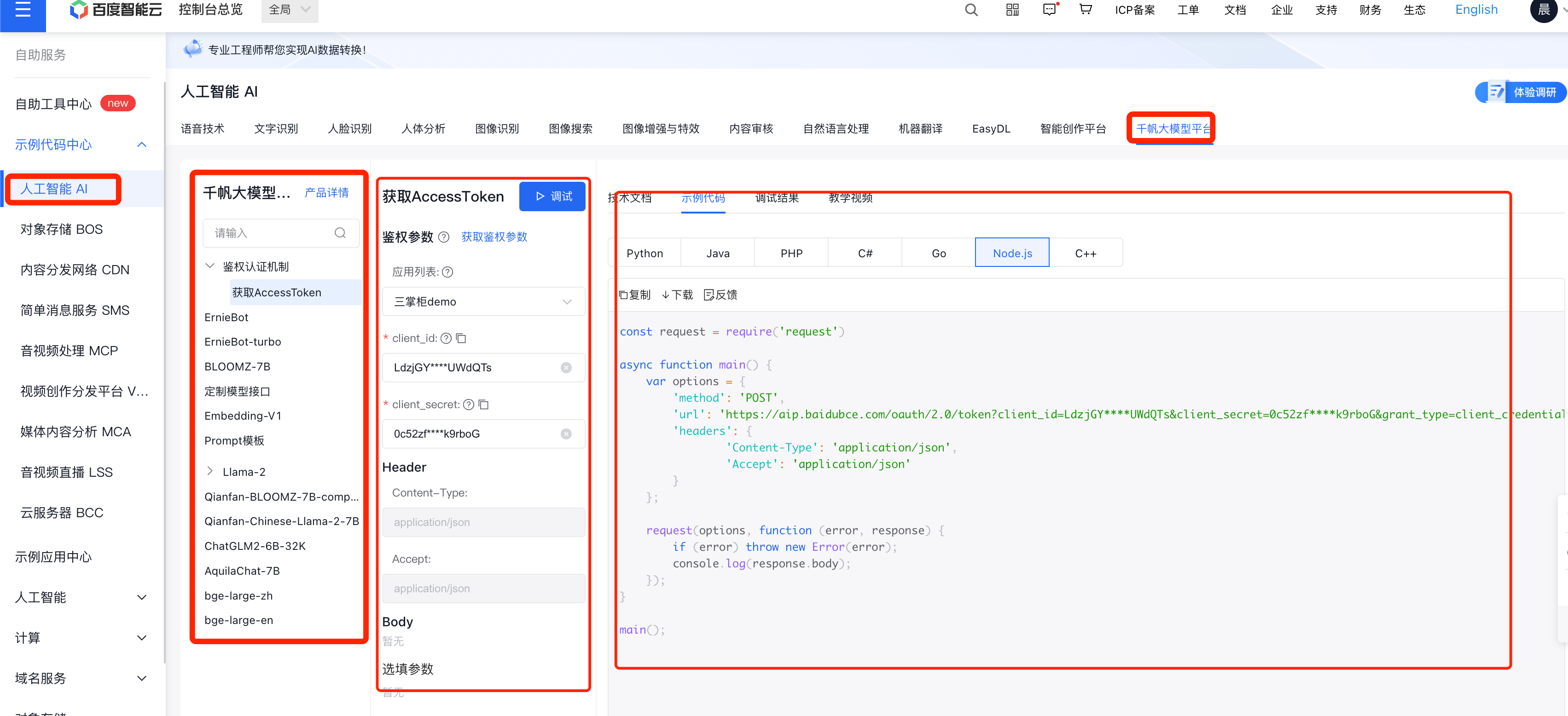This screenshot has width=1568, height=716.
Task: Open the QR code grid icon
Action: 1012,10
